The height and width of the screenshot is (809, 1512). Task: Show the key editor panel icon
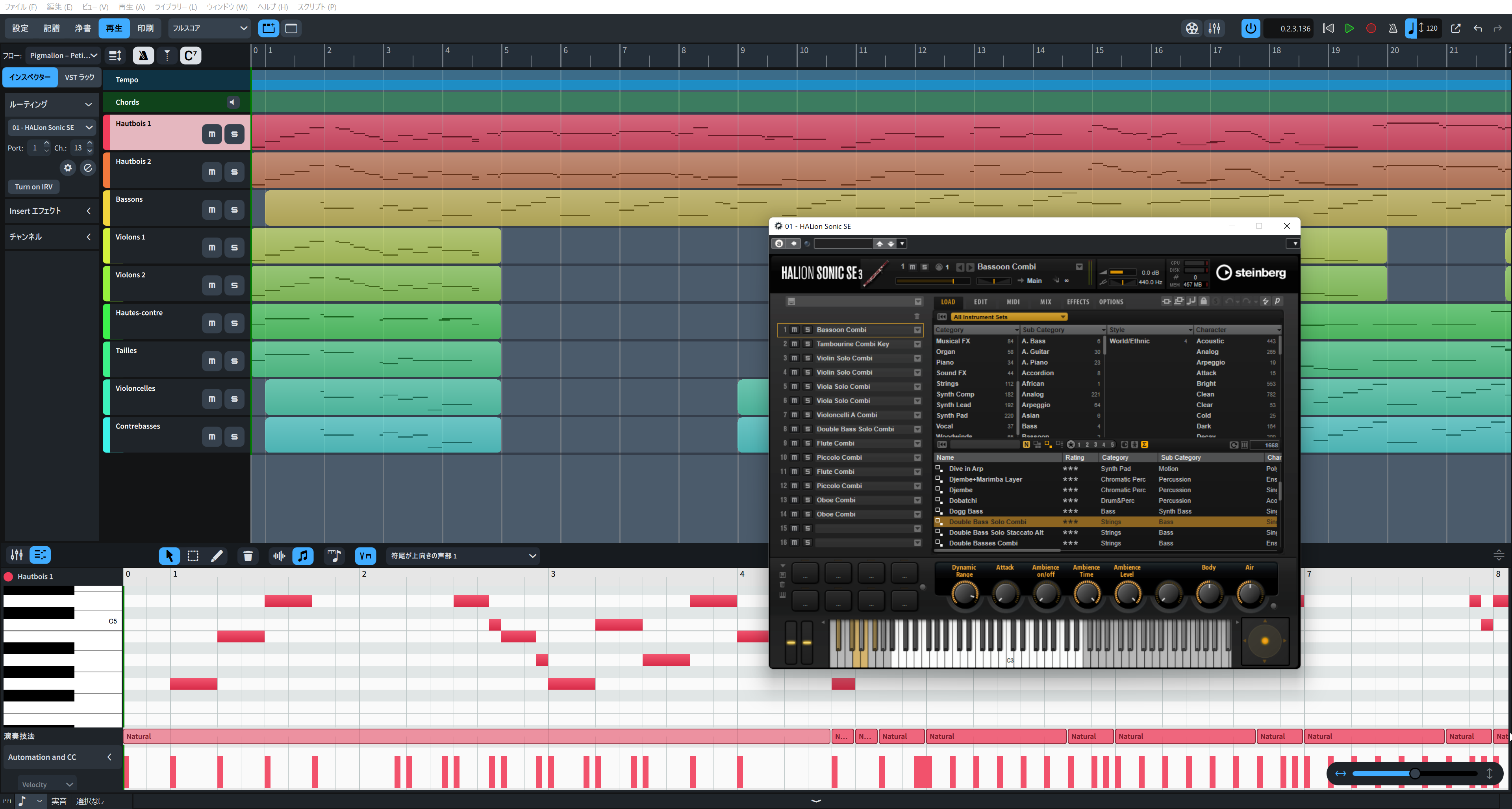pos(41,554)
